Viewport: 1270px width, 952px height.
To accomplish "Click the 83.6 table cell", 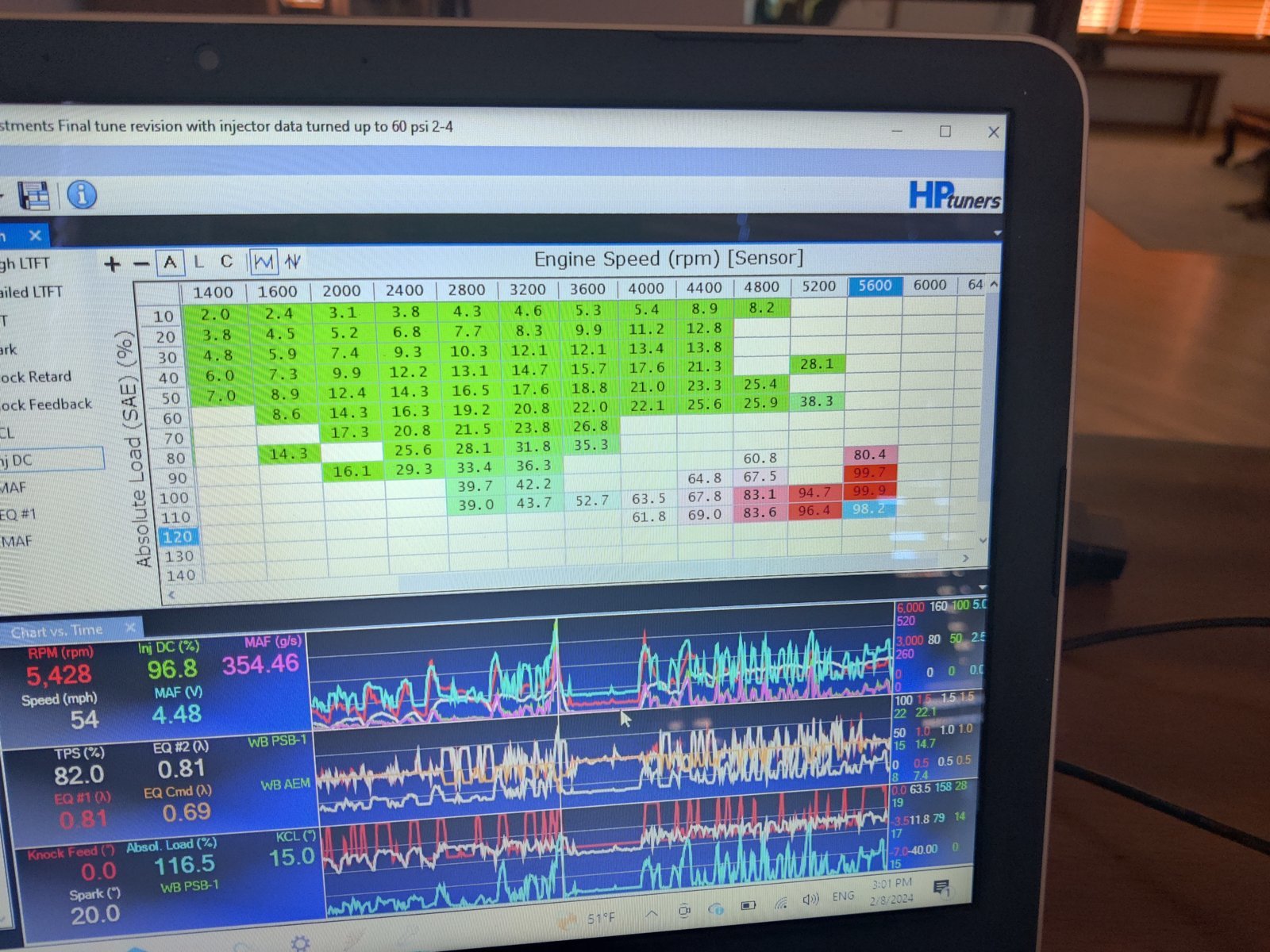I will point(760,512).
